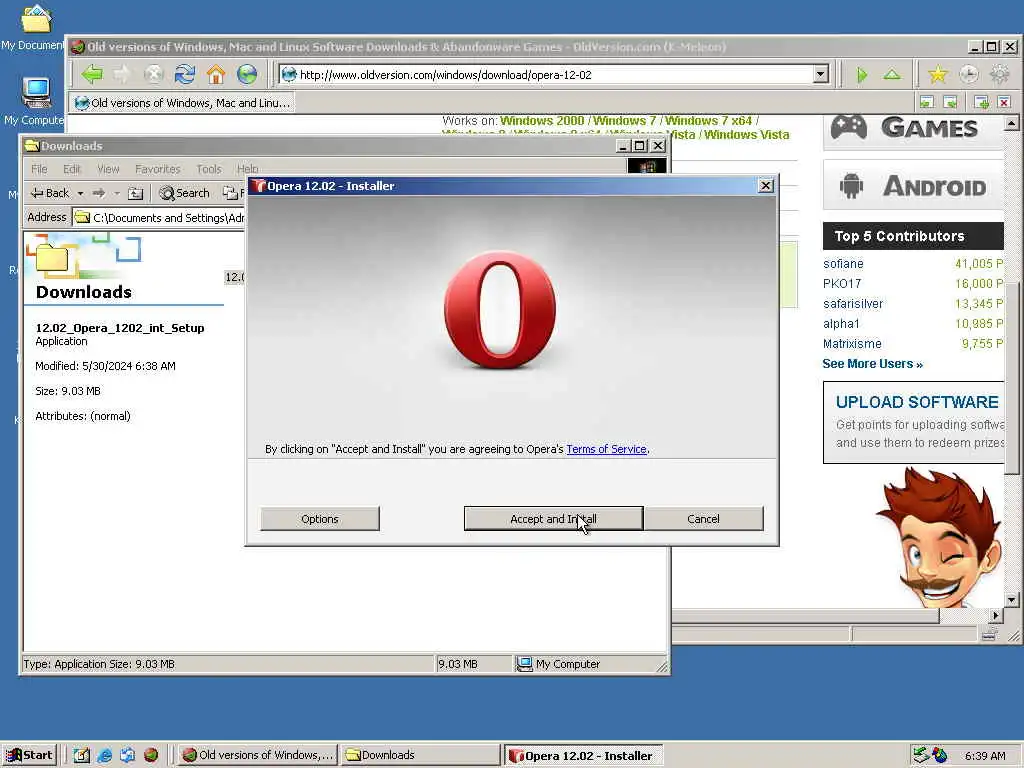The image size is (1024, 768).
Task: Open File menu in Downloads window
Action: [x=39, y=169]
